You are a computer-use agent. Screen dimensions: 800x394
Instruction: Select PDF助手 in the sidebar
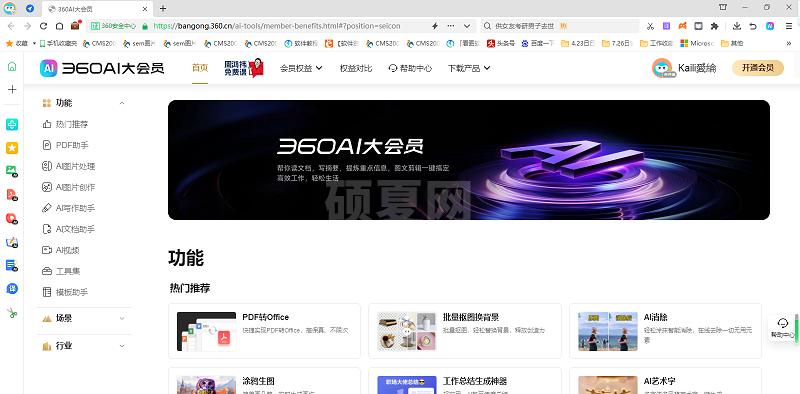65,145
